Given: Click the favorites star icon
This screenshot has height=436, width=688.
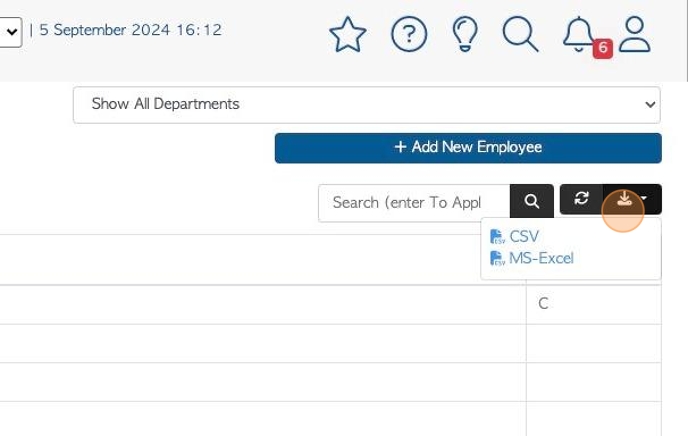Looking at the screenshot, I should [x=348, y=35].
